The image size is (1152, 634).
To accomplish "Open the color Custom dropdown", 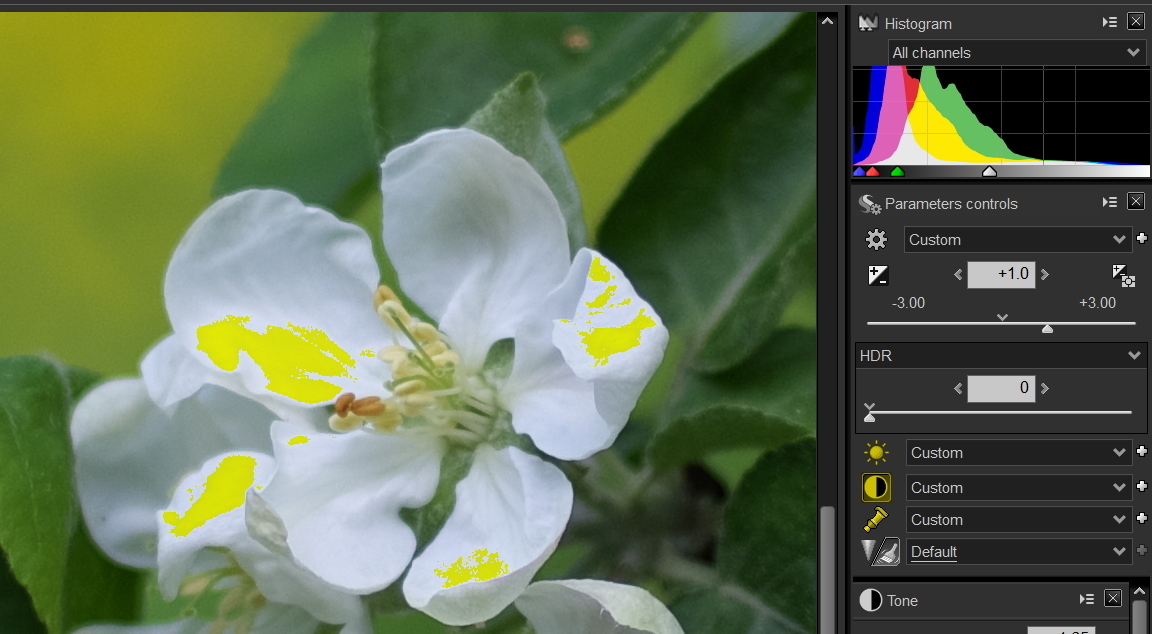I will coord(1018,519).
